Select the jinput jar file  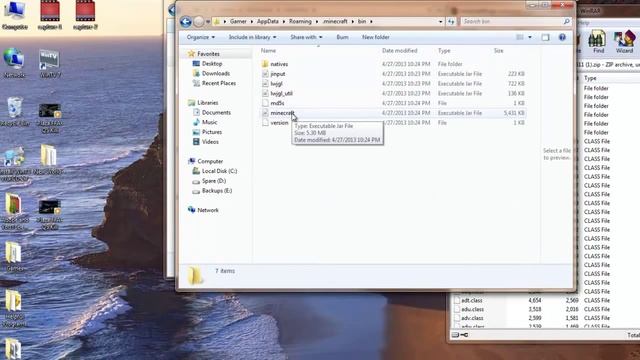[x=278, y=74]
